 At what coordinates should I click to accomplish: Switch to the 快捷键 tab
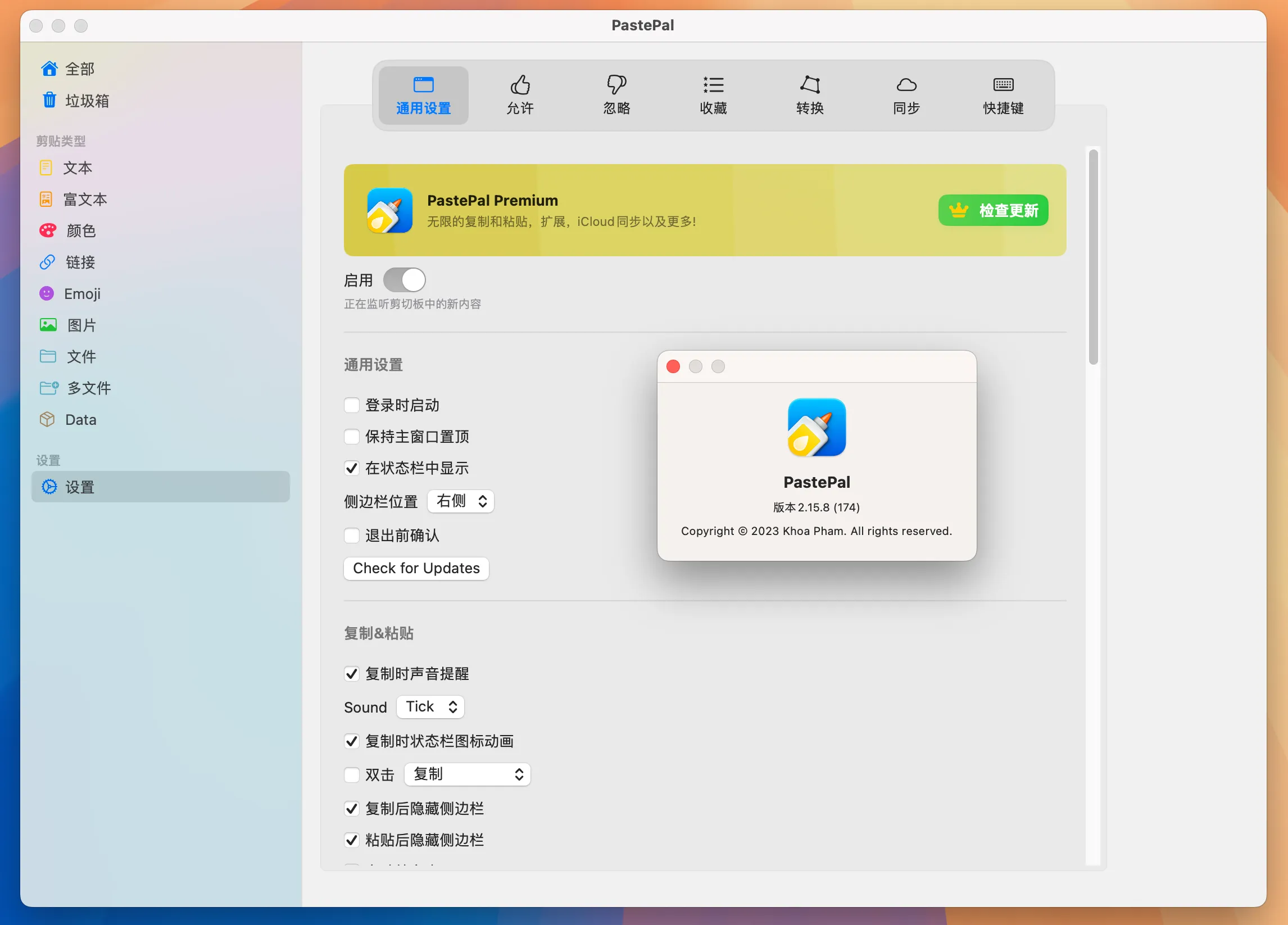tap(1003, 96)
